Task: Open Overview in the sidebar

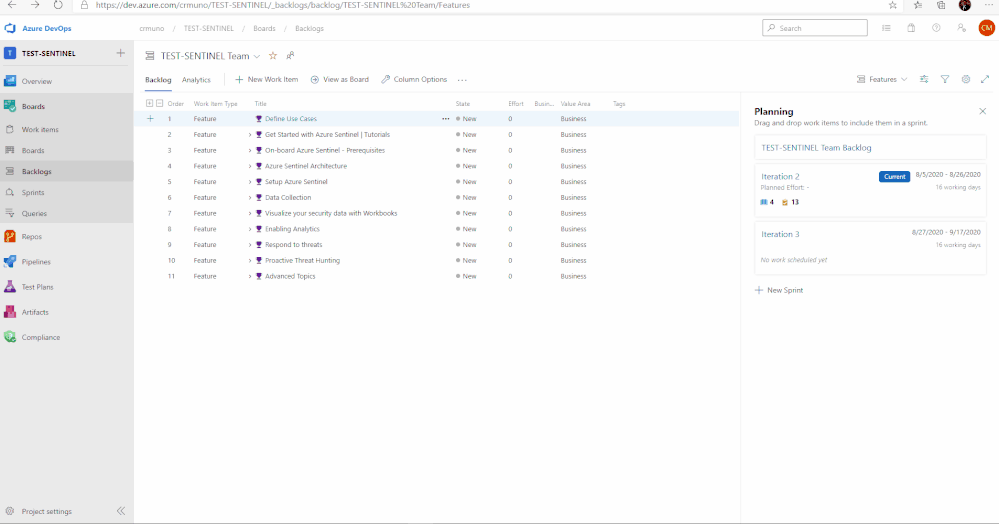Action: (x=36, y=82)
